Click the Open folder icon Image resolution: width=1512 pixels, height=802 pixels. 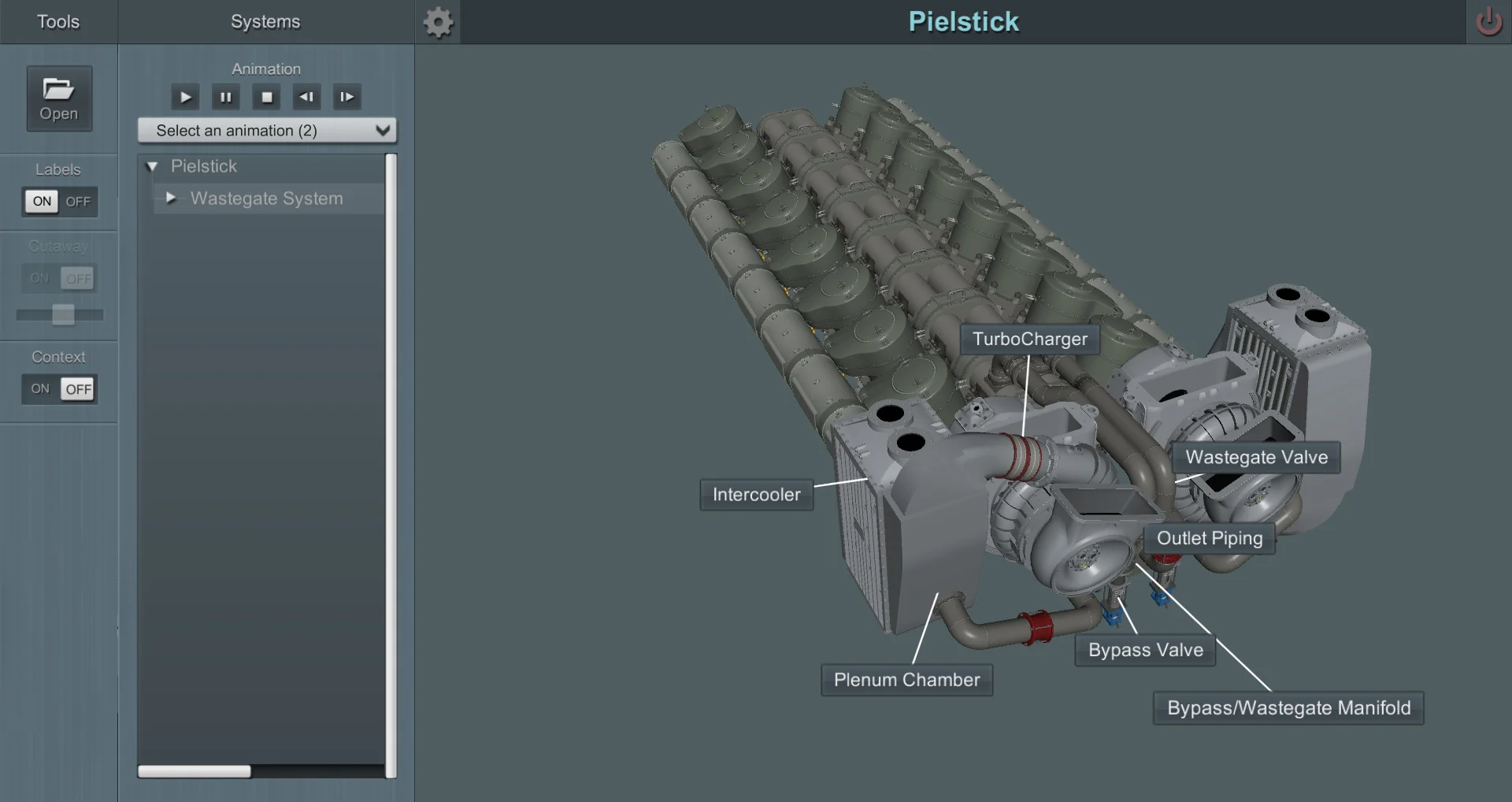click(x=59, y=98)
